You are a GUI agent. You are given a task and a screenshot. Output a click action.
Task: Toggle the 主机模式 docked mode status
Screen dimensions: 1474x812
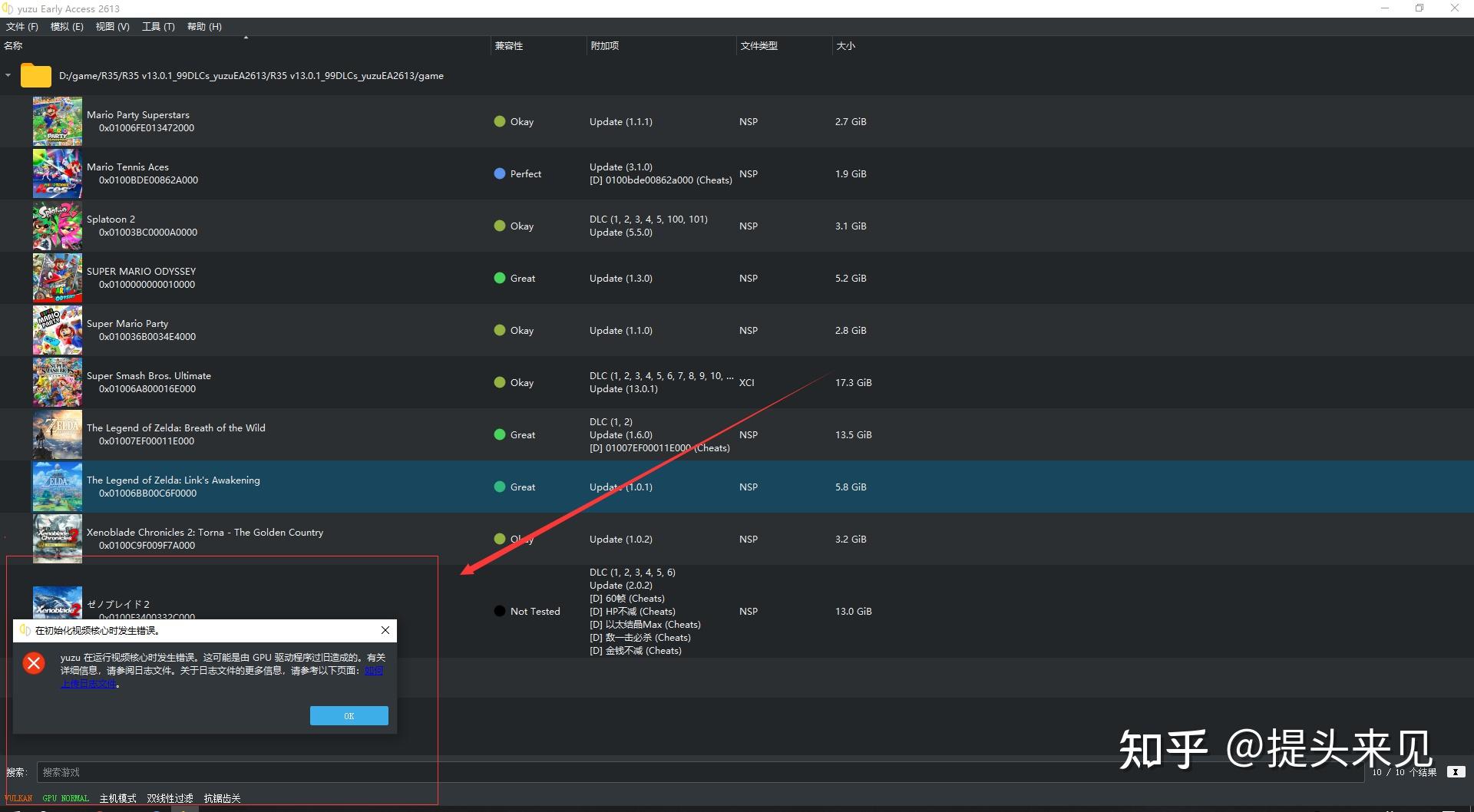[118, 798]
